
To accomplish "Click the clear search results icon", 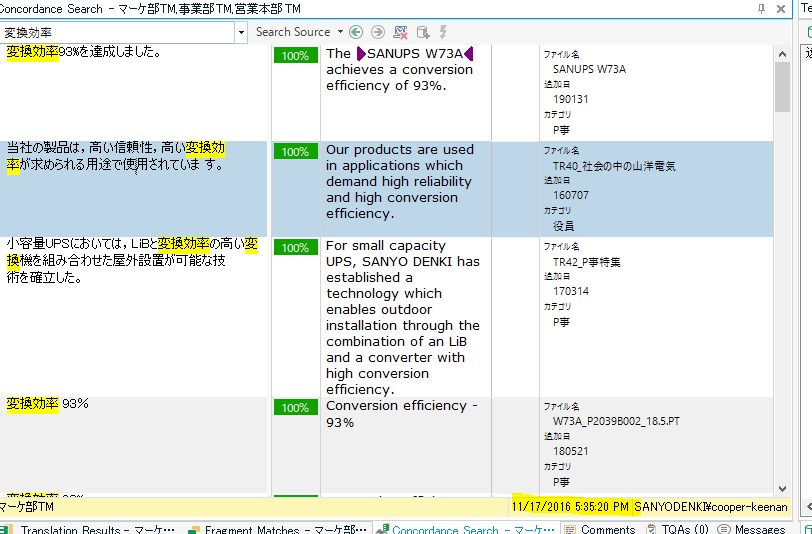I will point(400,32).
